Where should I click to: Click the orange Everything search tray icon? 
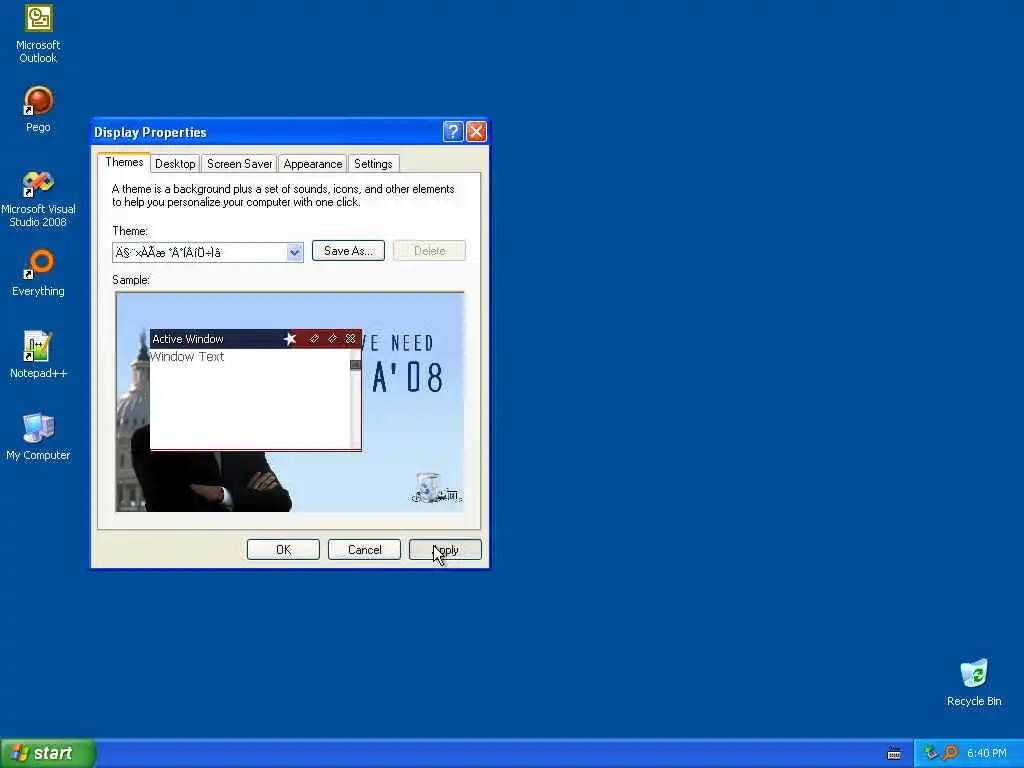coord(950,753)
